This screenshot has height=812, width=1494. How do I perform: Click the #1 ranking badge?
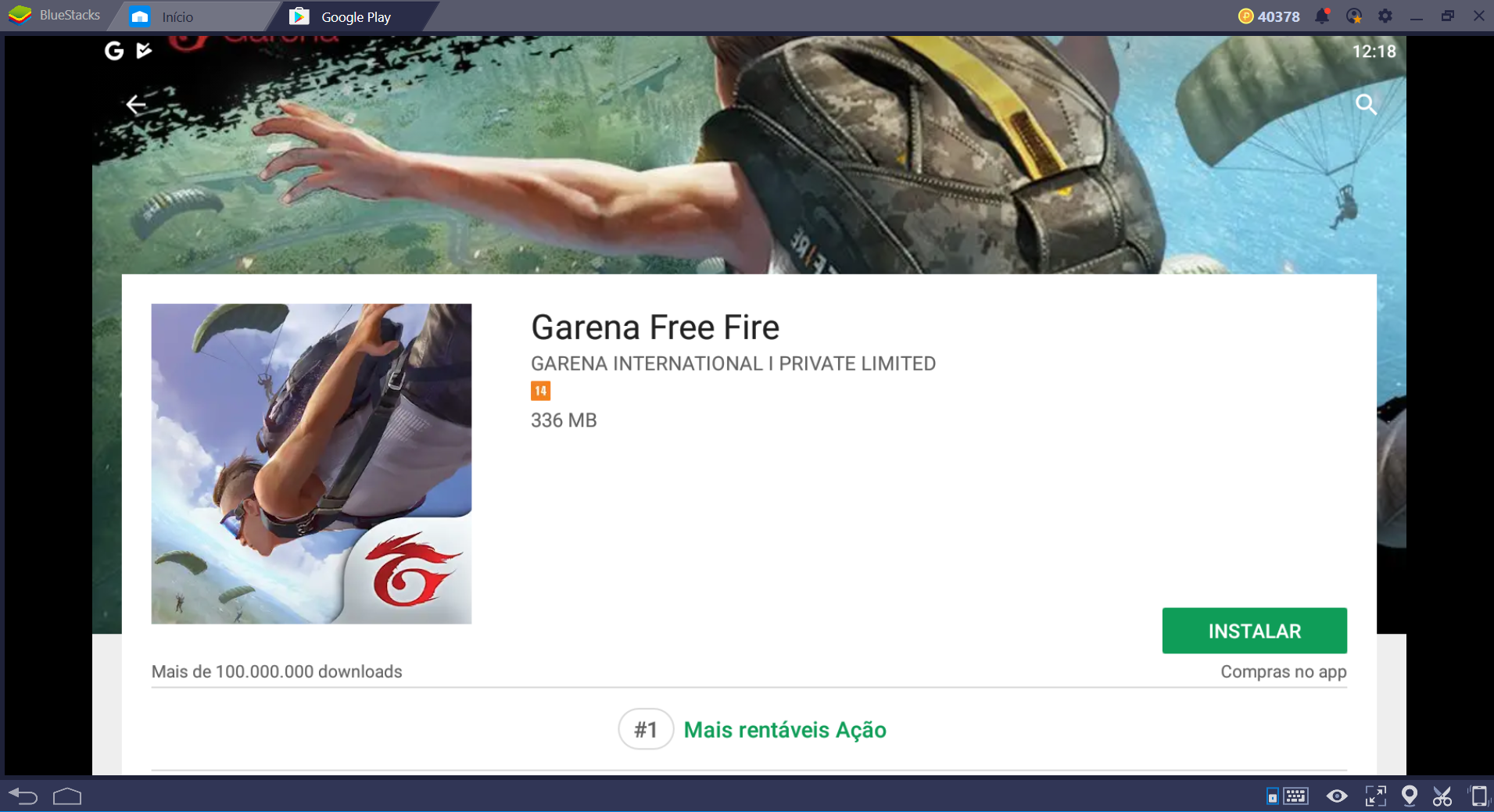tap(646, 729)
